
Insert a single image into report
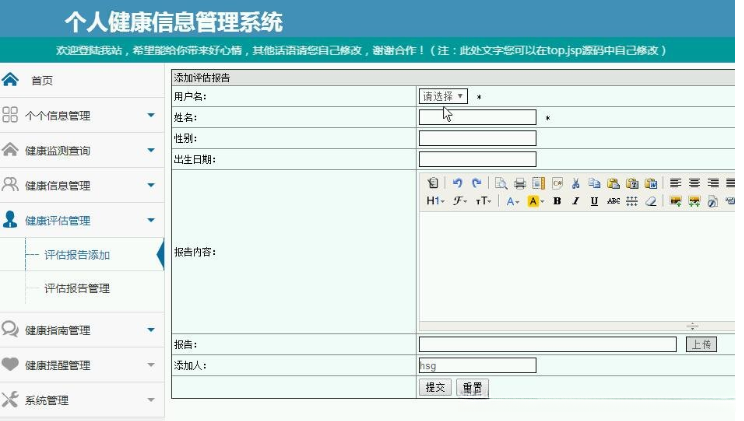[675, 201]
